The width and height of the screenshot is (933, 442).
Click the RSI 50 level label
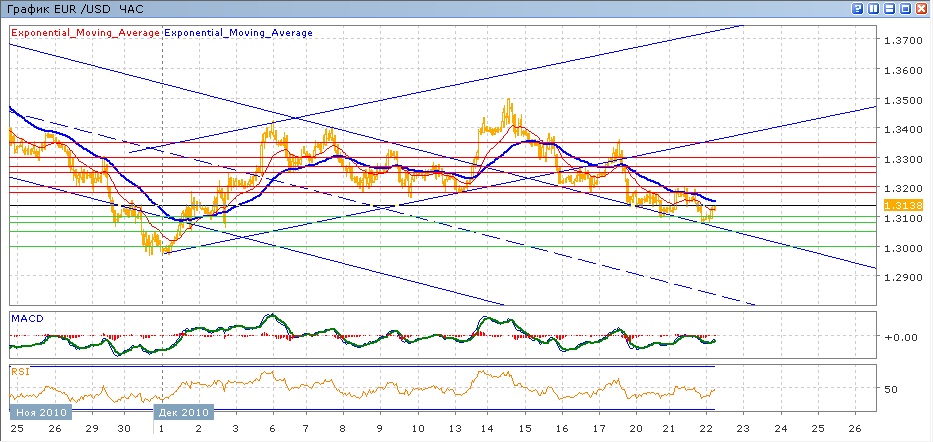point(891,388)
